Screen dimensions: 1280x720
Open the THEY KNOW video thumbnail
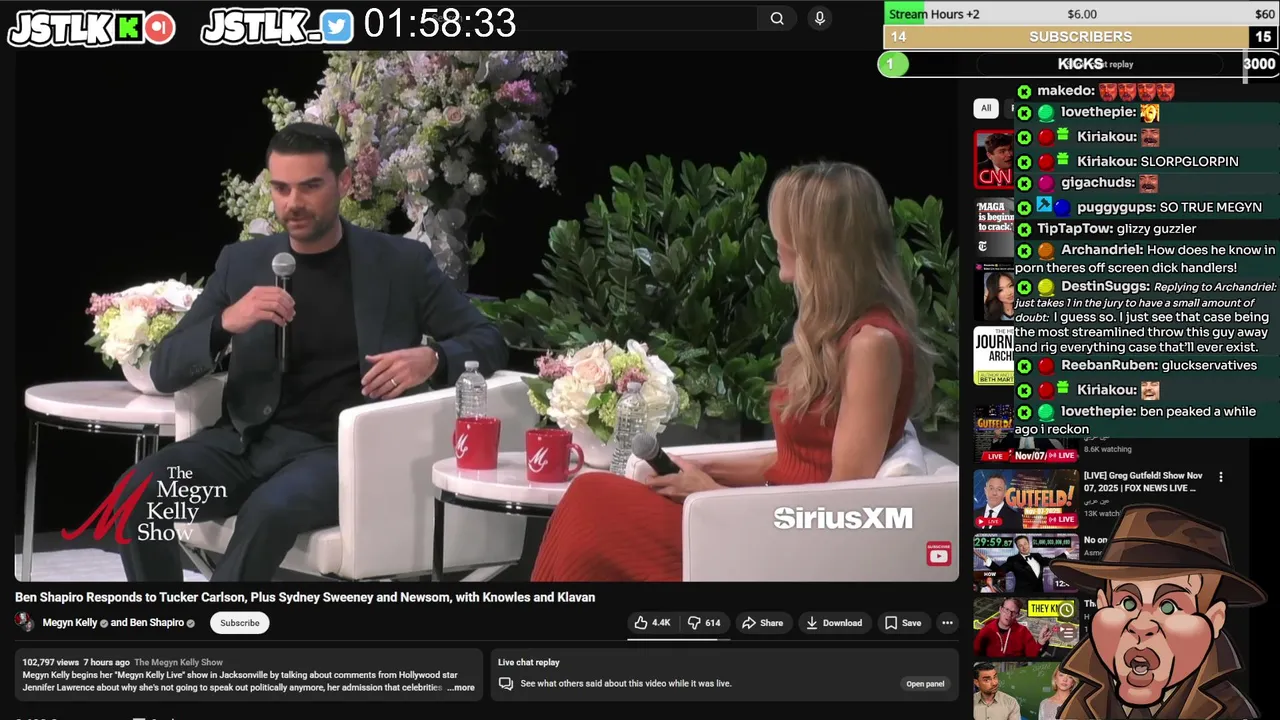1026,626
